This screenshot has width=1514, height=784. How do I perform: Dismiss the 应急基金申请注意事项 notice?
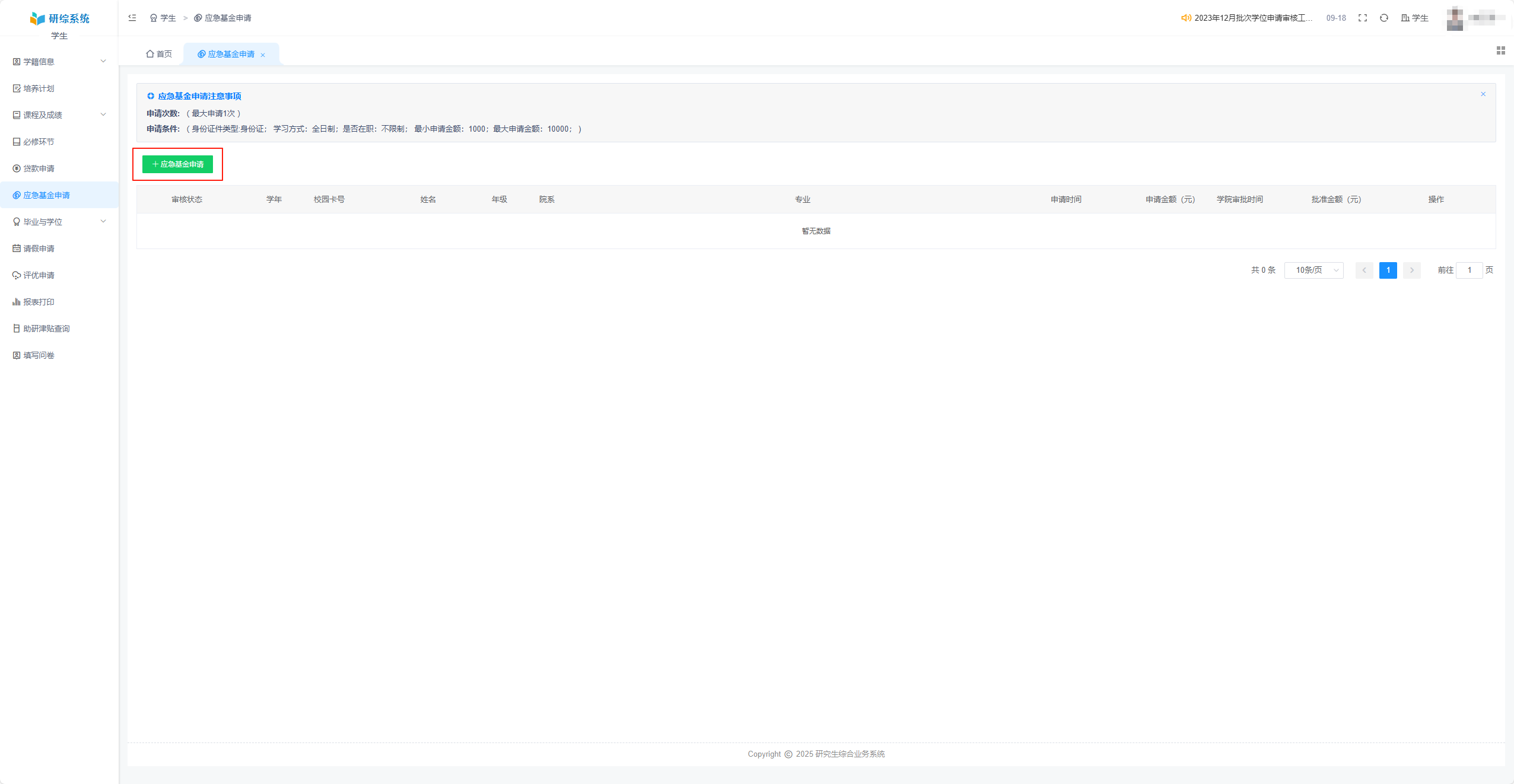[1483, 94]
